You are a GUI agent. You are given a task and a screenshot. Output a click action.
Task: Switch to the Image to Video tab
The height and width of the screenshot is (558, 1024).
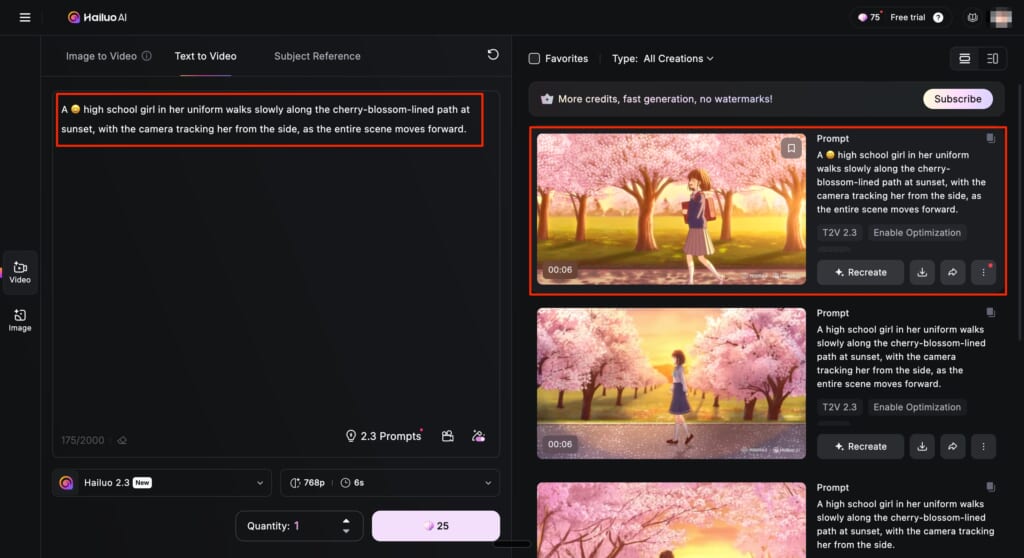click(x=101, y=56)
